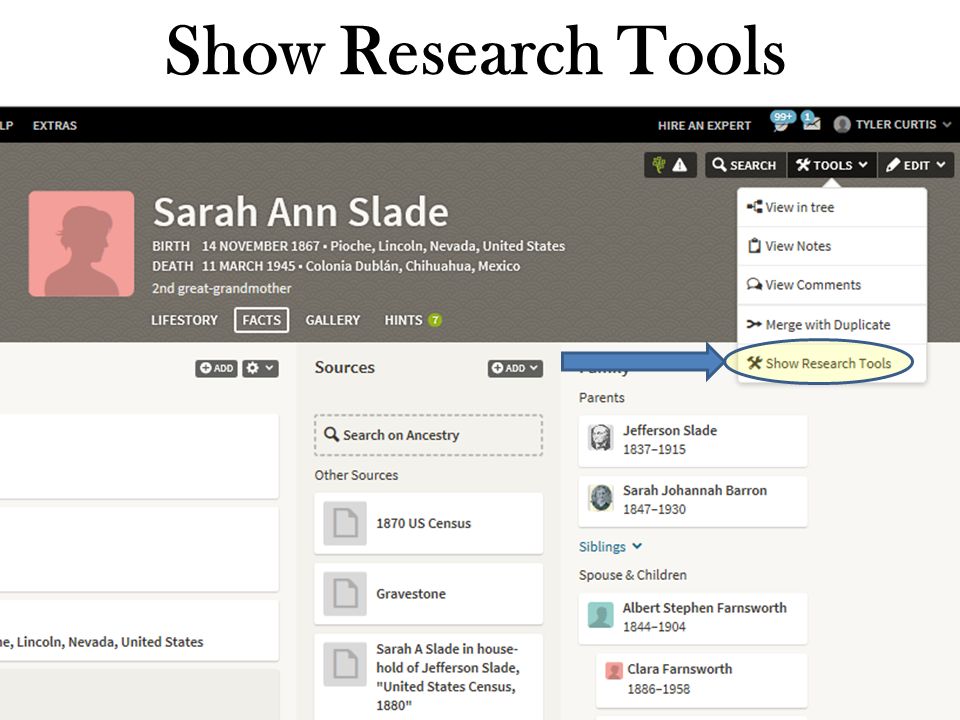
Task: Choose View in tree from Tools menu
Action: pyautogui.click(x=831, y=208)
